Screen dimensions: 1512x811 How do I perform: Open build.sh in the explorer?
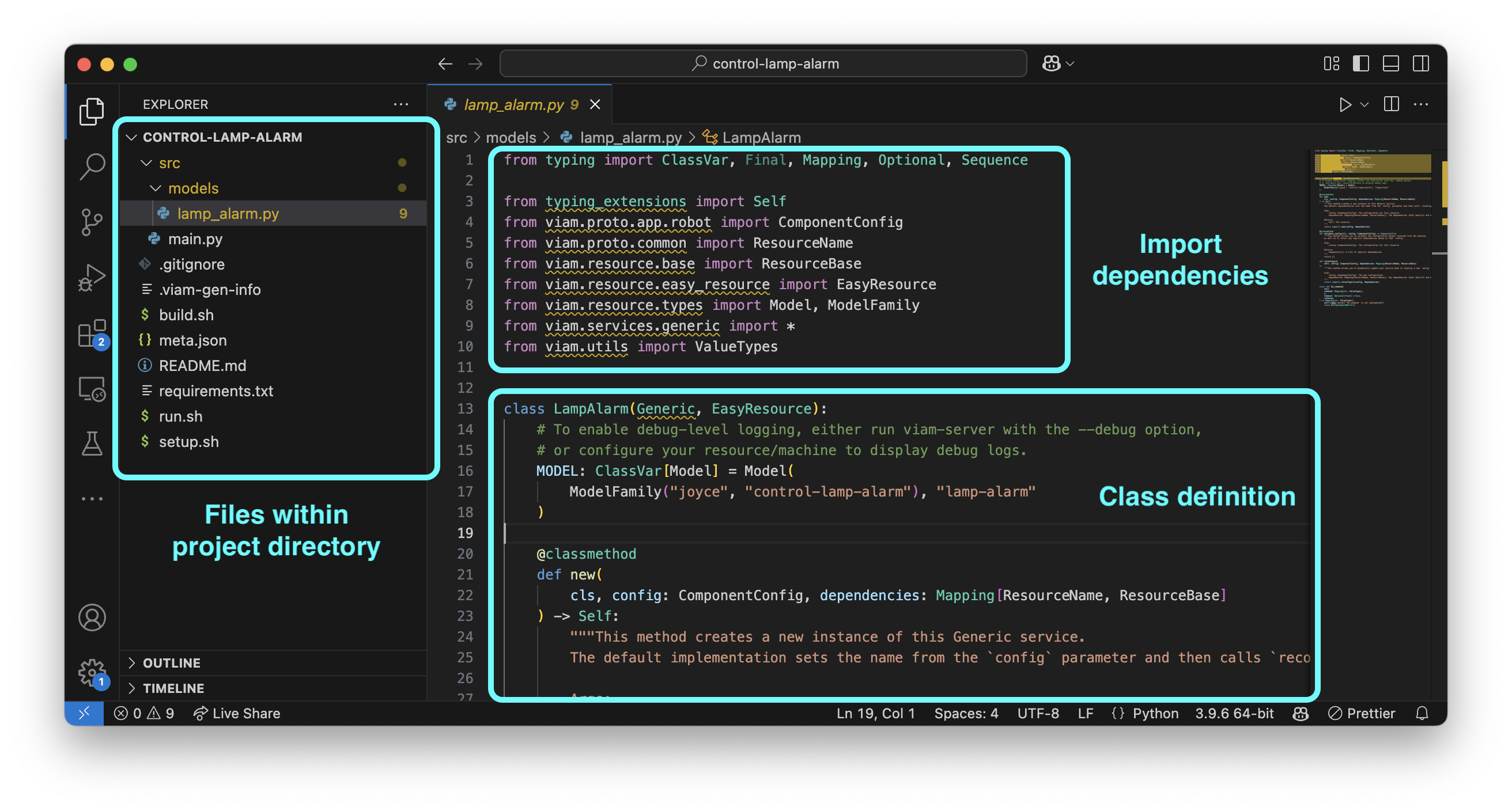coord(273,314)
